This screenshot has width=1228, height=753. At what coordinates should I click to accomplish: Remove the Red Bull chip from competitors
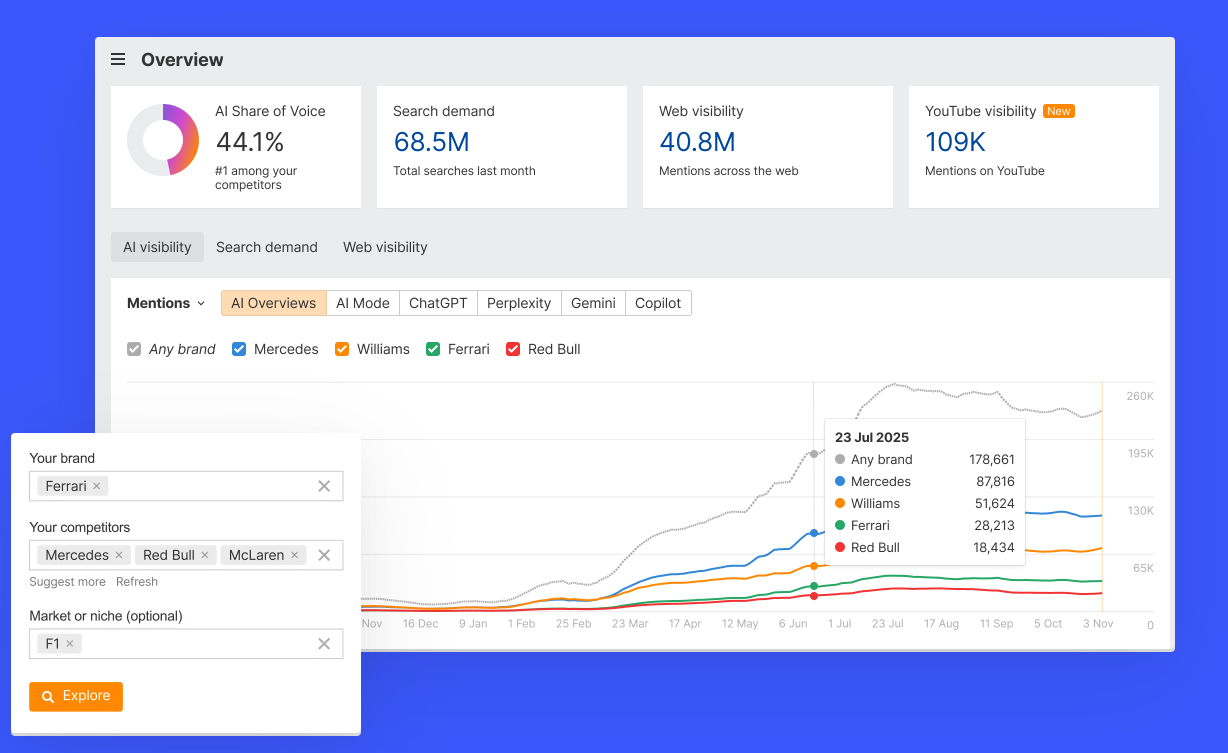pyautogui.click(x=207, y=555)
